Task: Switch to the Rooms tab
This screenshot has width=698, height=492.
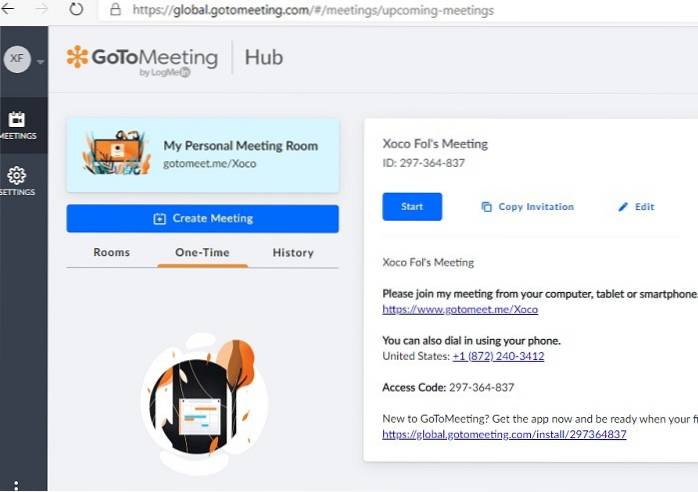Action: click(x=111, y=253)
